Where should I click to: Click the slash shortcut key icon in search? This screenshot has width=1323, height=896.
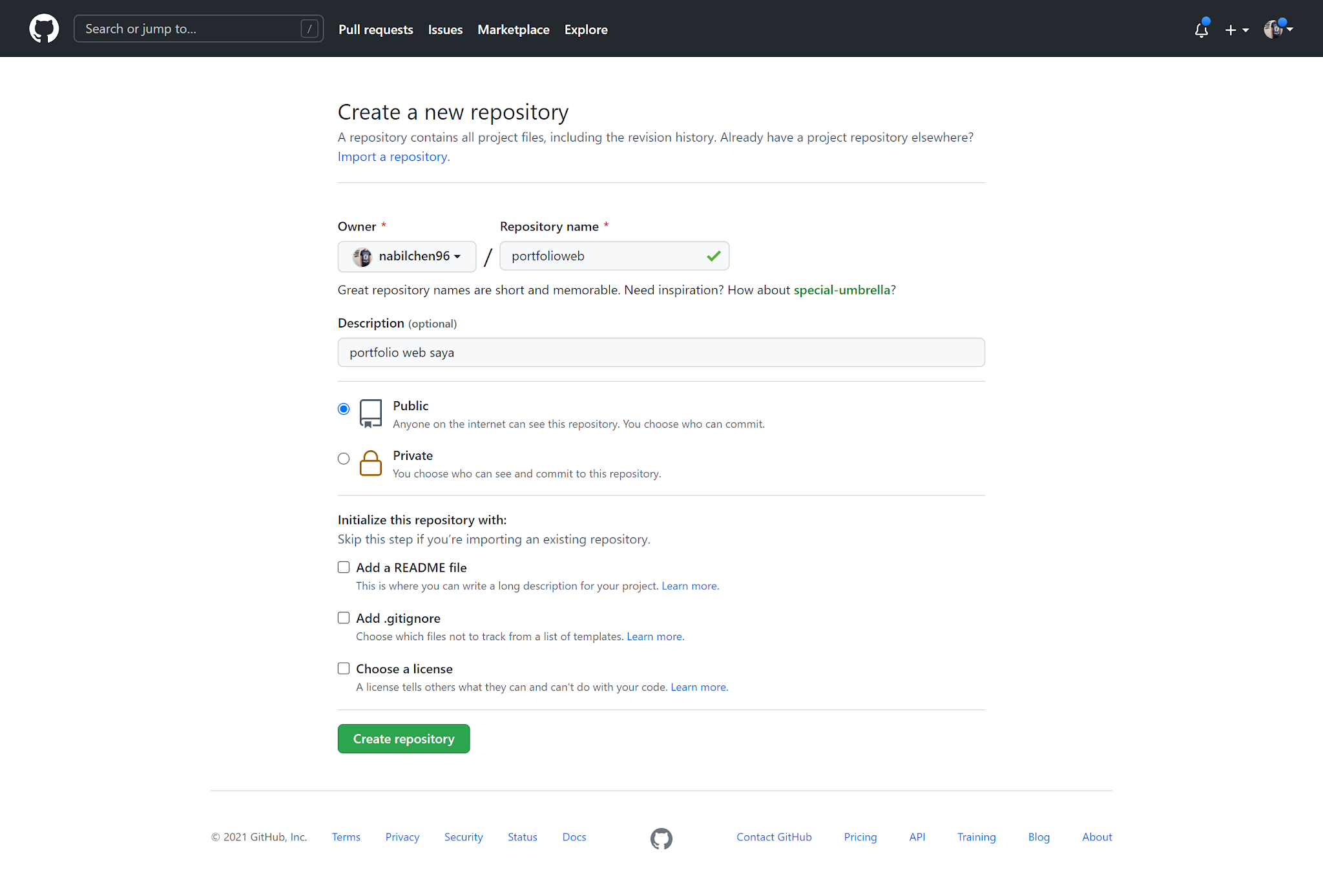(309, 29)
